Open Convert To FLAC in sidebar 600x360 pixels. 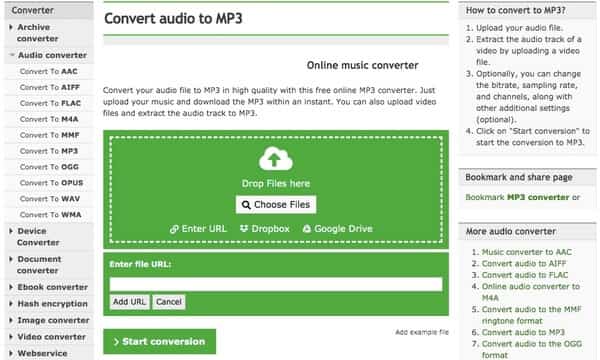point(50,103)
